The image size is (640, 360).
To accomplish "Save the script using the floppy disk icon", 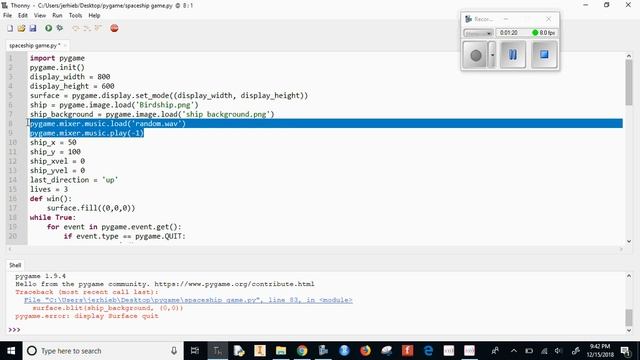I will click(33, 28).
